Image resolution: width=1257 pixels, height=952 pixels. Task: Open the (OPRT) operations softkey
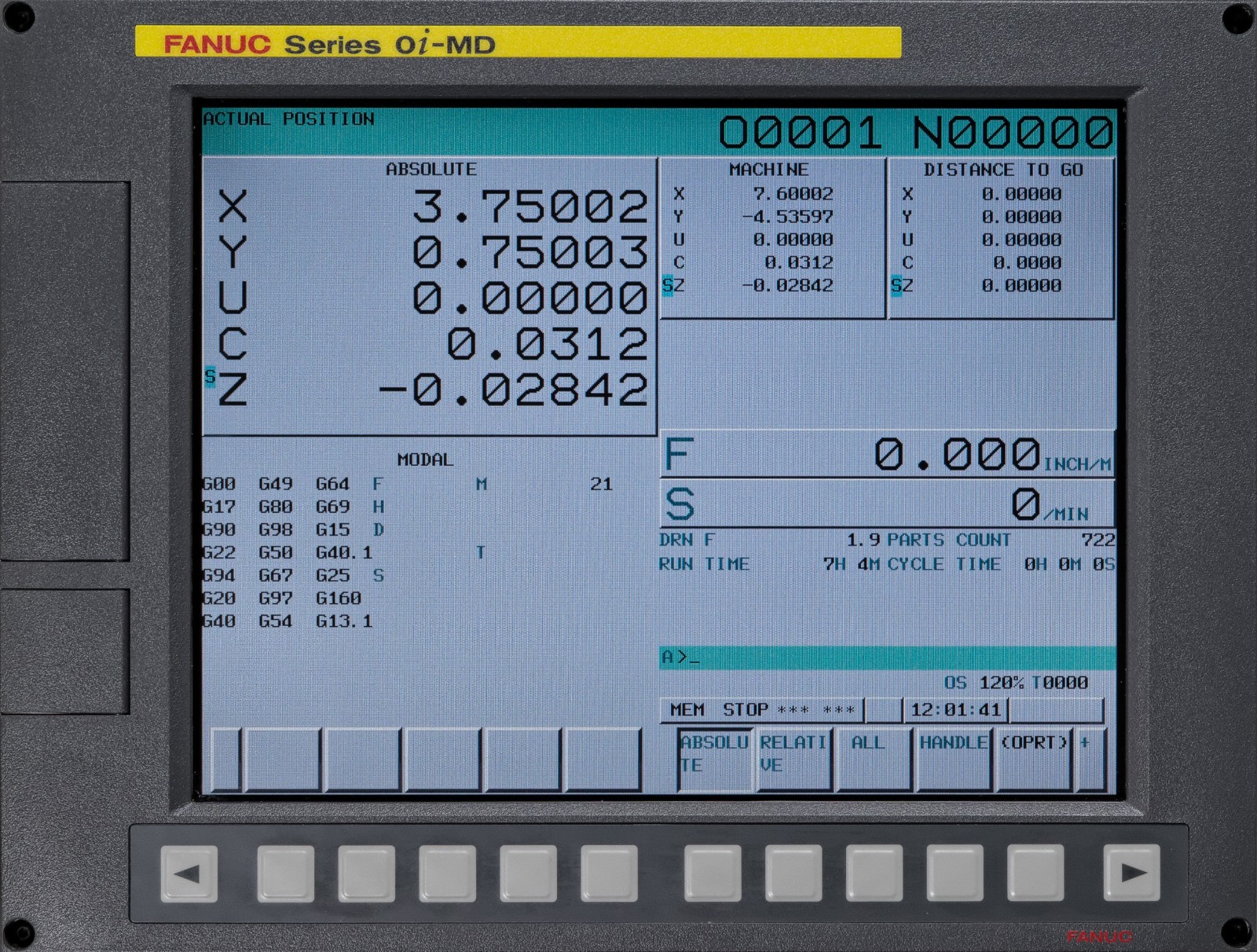[x=1033, y=759]
